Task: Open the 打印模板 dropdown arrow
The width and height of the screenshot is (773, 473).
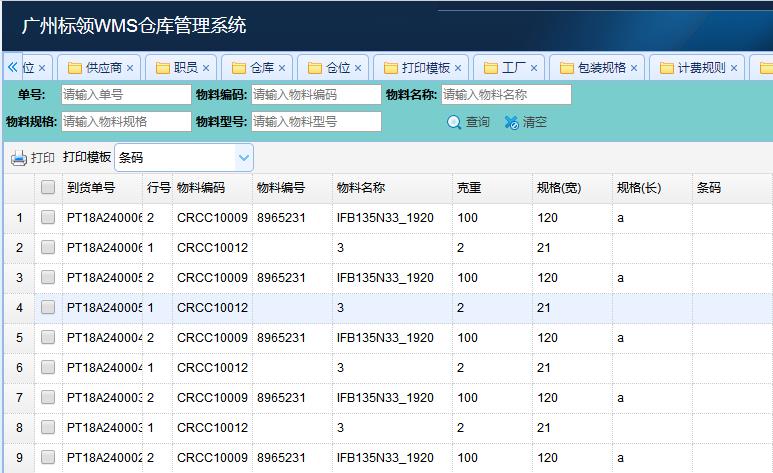Action: [x=244, y=158]
